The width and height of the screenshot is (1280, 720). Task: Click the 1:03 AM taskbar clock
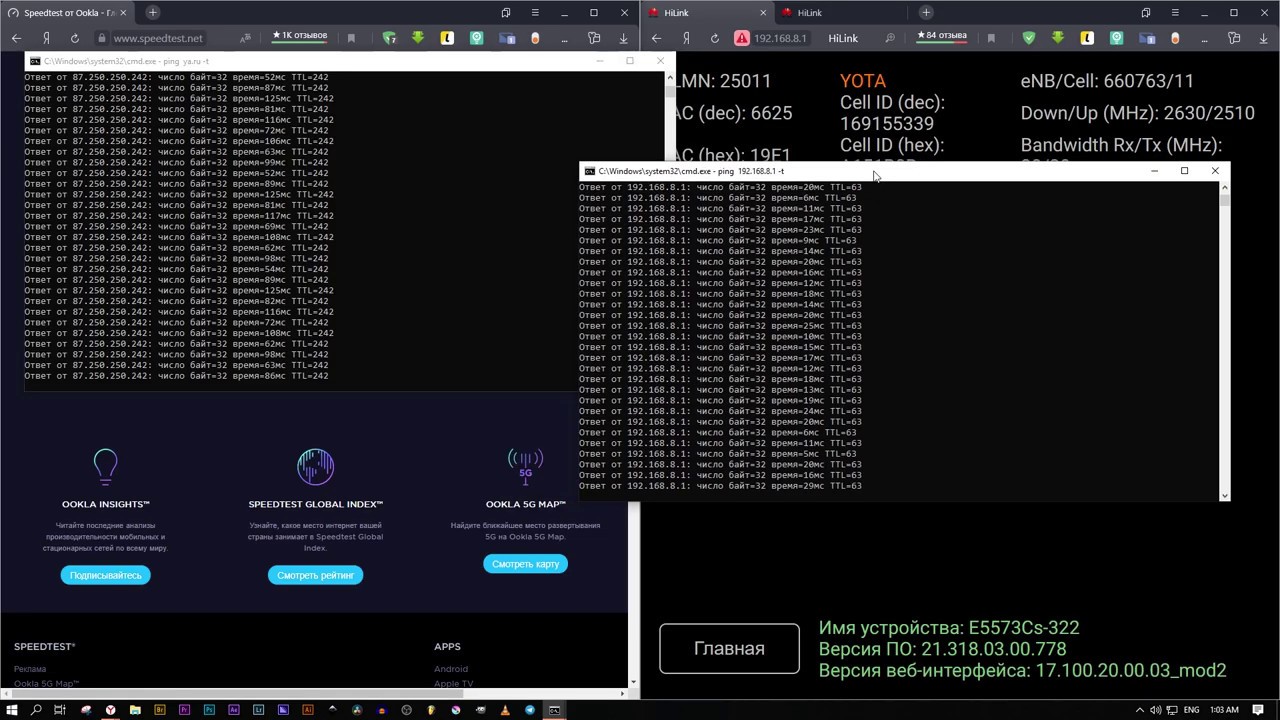tap(1225, 710)
